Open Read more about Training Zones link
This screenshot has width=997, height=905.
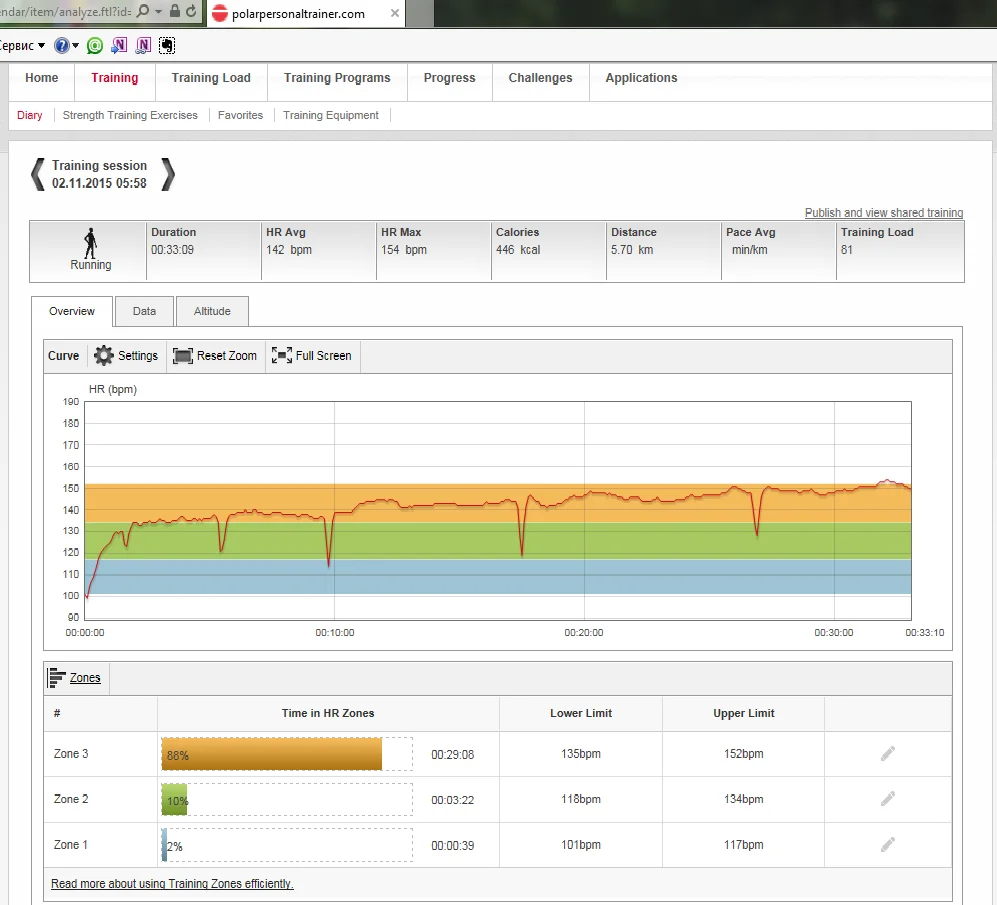coord(172,884)
